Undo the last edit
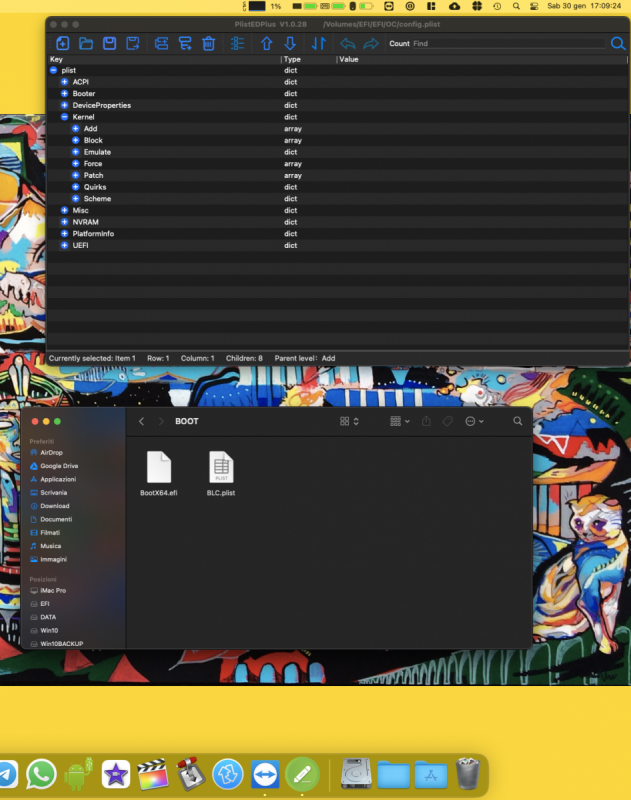This screenshot has width=631, height=800. click(x=347, y=43)
